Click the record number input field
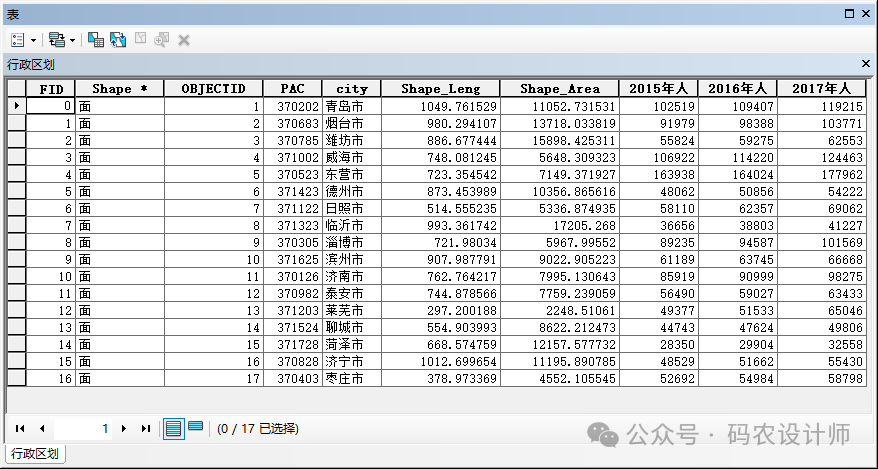878x469 pixels. 83,428
